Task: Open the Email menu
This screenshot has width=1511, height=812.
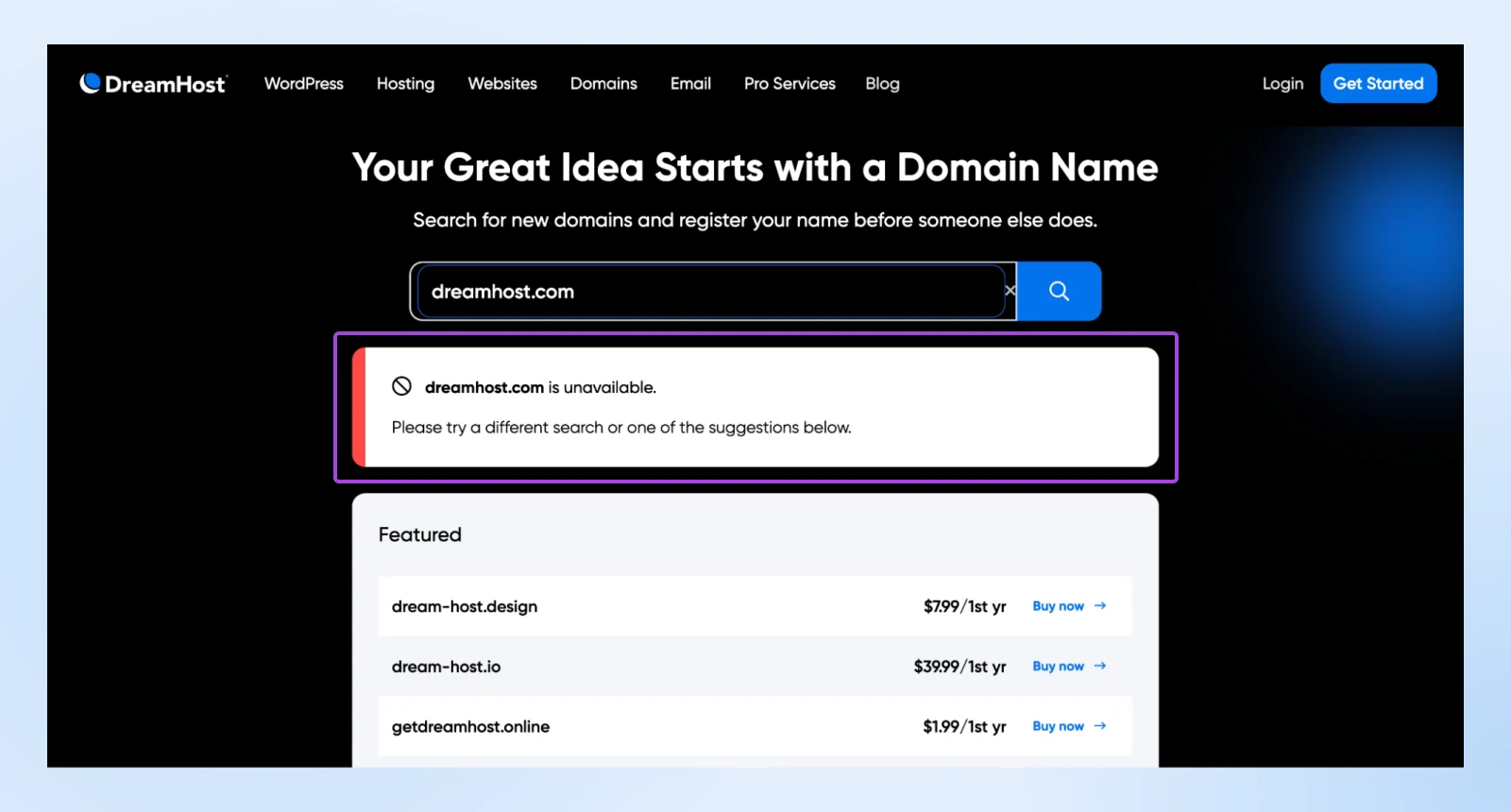Action: [x=690, y=84]
